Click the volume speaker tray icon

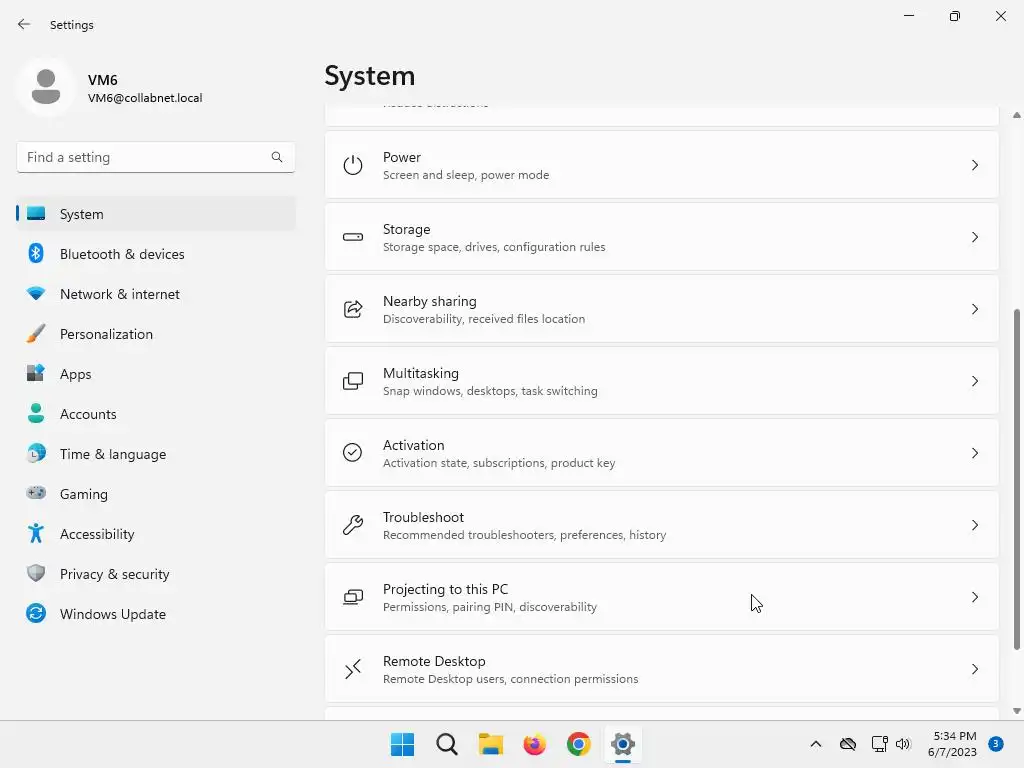click(x=903, y=744)
